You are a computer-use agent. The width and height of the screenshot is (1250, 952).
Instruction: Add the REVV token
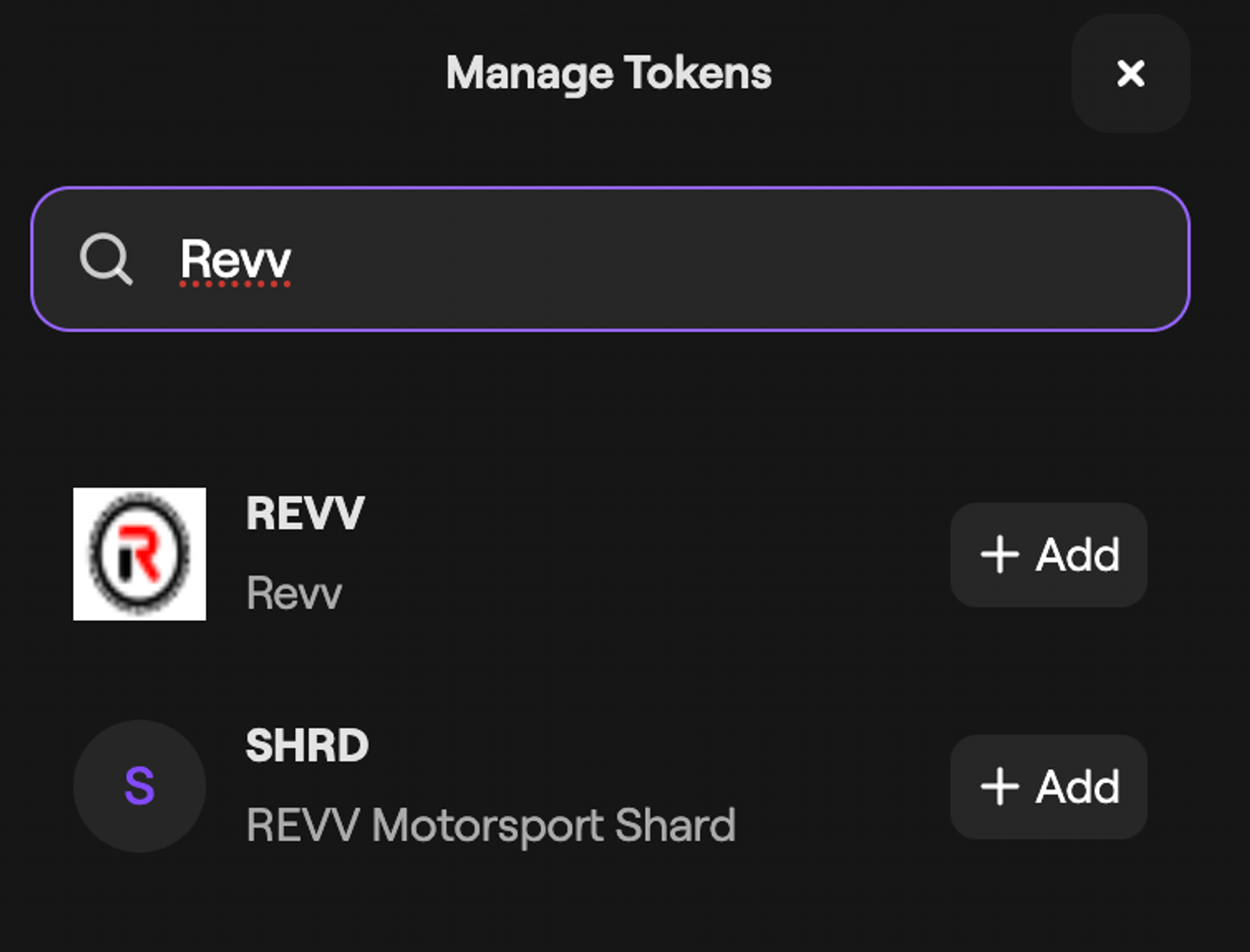(1048, 555)
